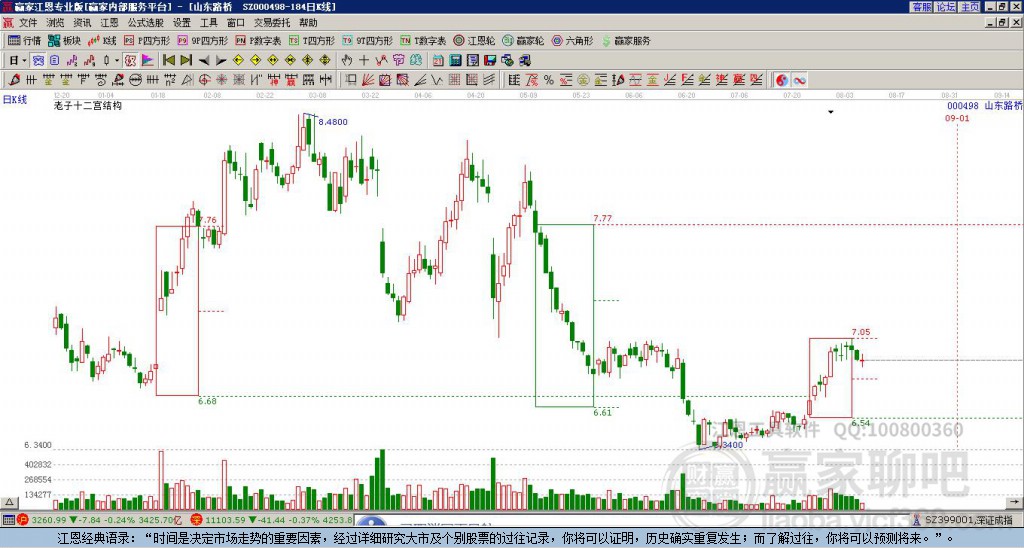The image size is (1024, 548).
Task: Open the 江恩 menu
Action: coord(109,23)
